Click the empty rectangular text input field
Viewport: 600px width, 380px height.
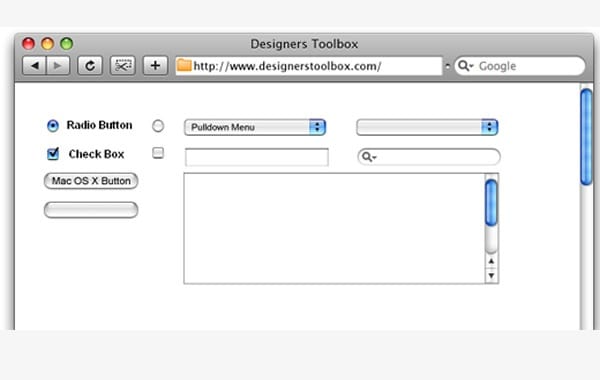257,157
